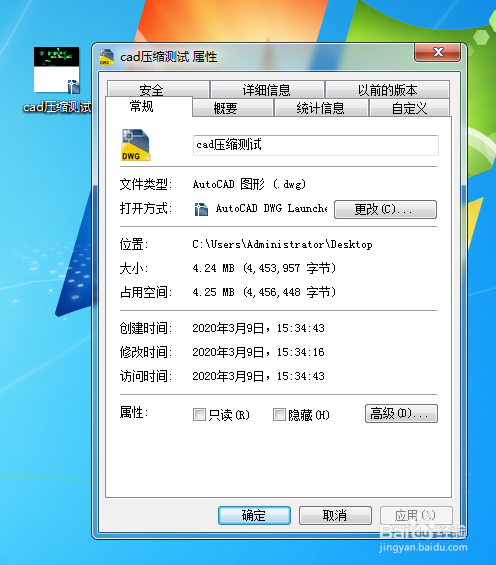Screen dimensions: 496x565
Task: Open the 详细信息 tab
Action: tap(267, 89)
